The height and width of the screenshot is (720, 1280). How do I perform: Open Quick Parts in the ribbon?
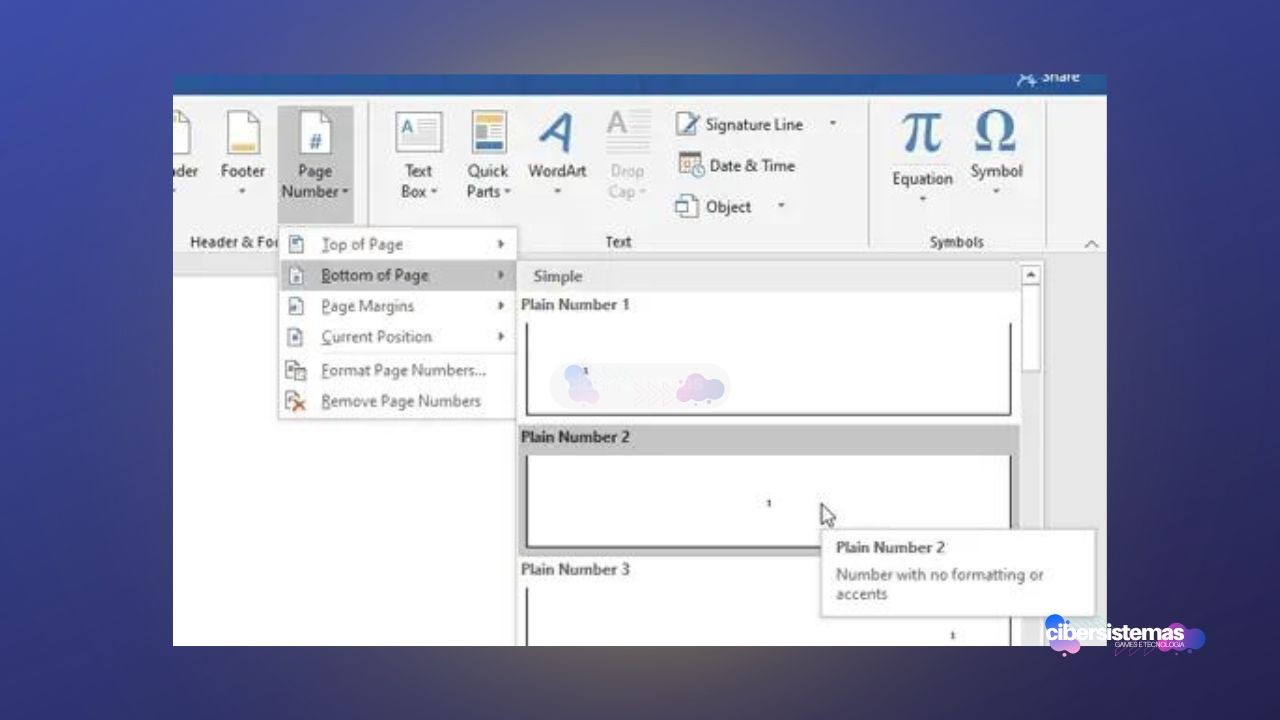tap(488, 135)
